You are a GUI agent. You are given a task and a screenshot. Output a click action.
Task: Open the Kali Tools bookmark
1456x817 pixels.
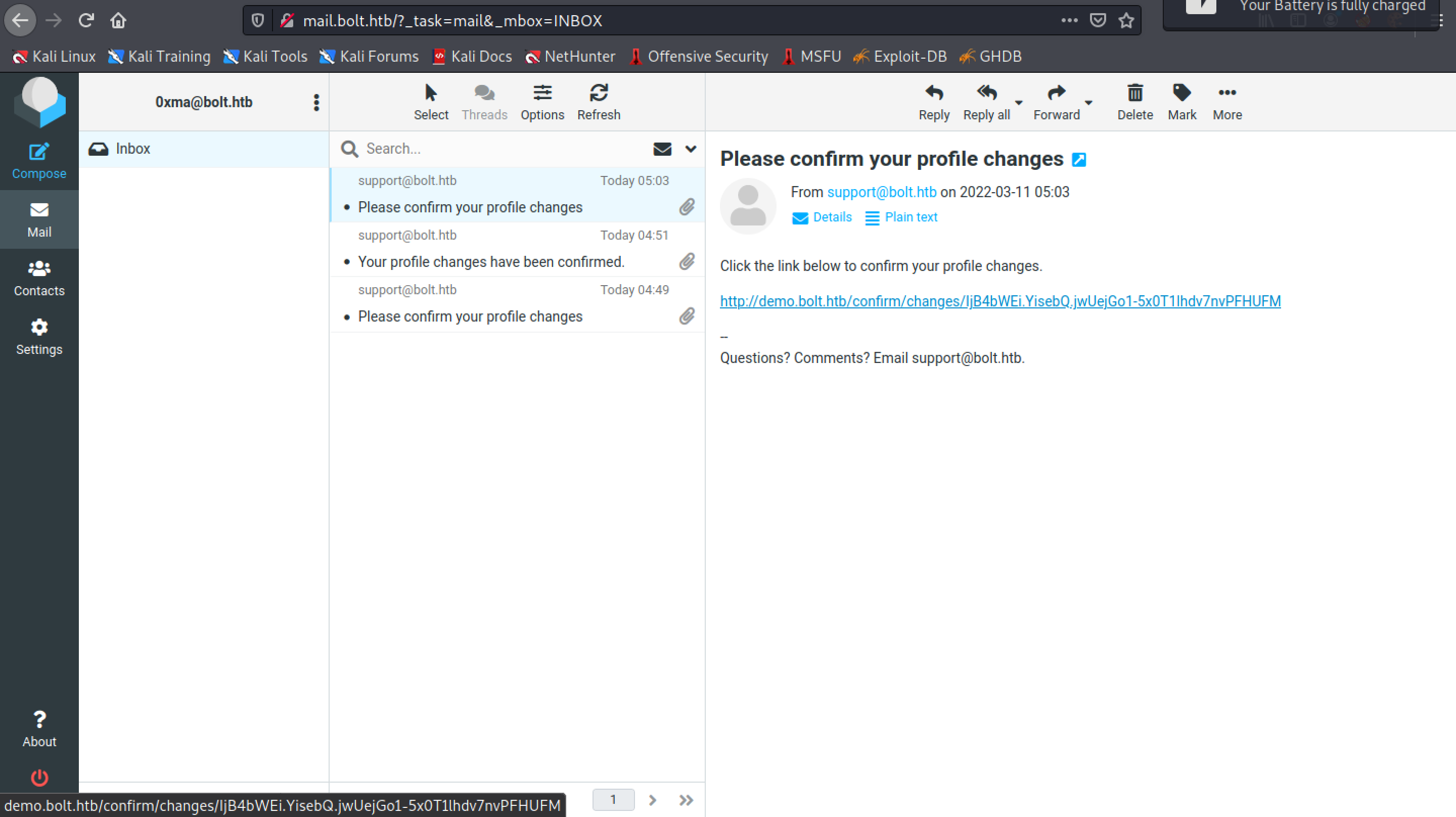point(265,57)
